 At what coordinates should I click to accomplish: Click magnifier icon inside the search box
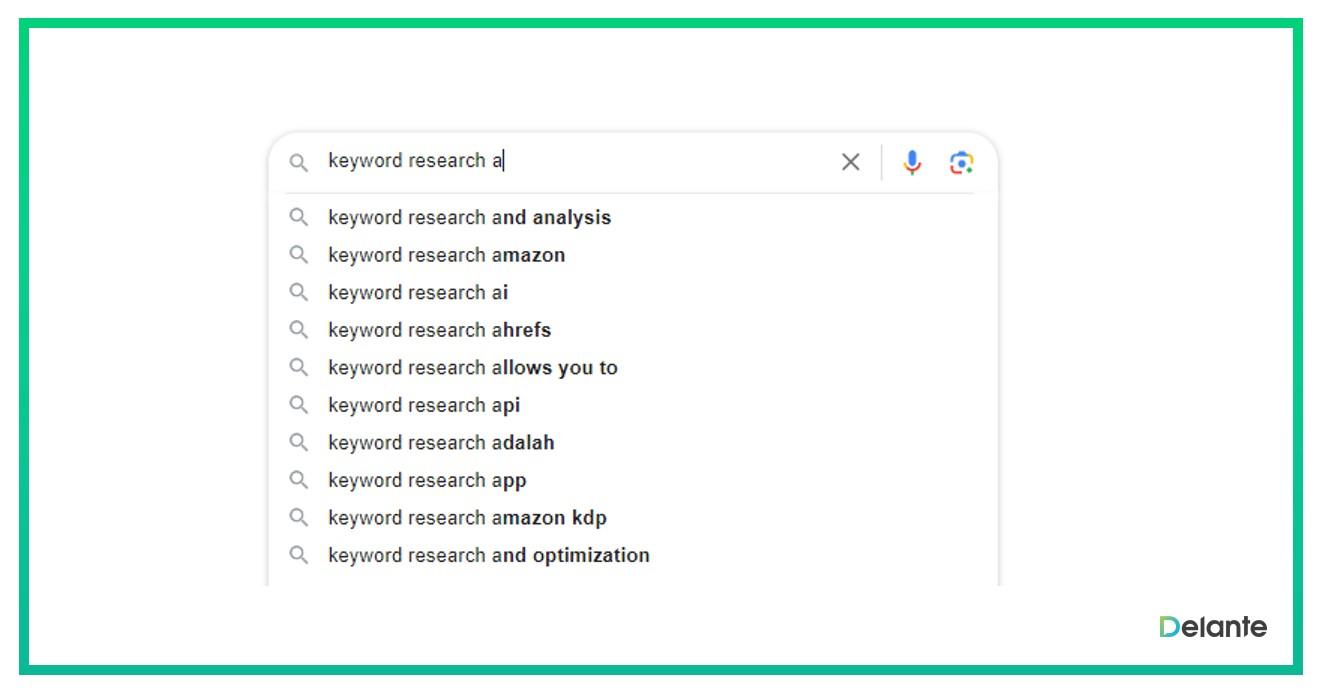pyautogui.click(x=298, y=162)
